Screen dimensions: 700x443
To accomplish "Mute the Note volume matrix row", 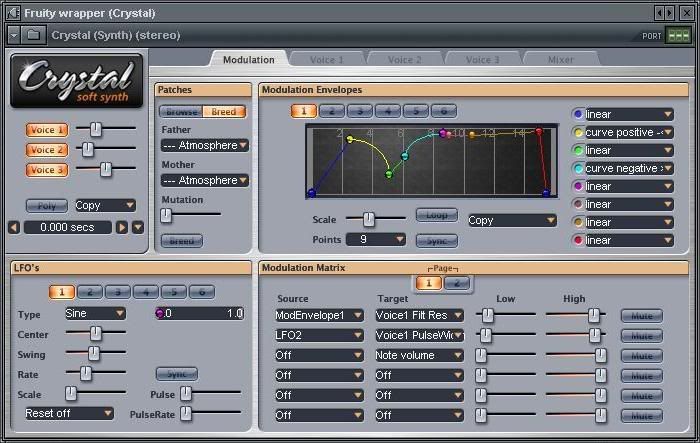I will click(x=642, y=355).
